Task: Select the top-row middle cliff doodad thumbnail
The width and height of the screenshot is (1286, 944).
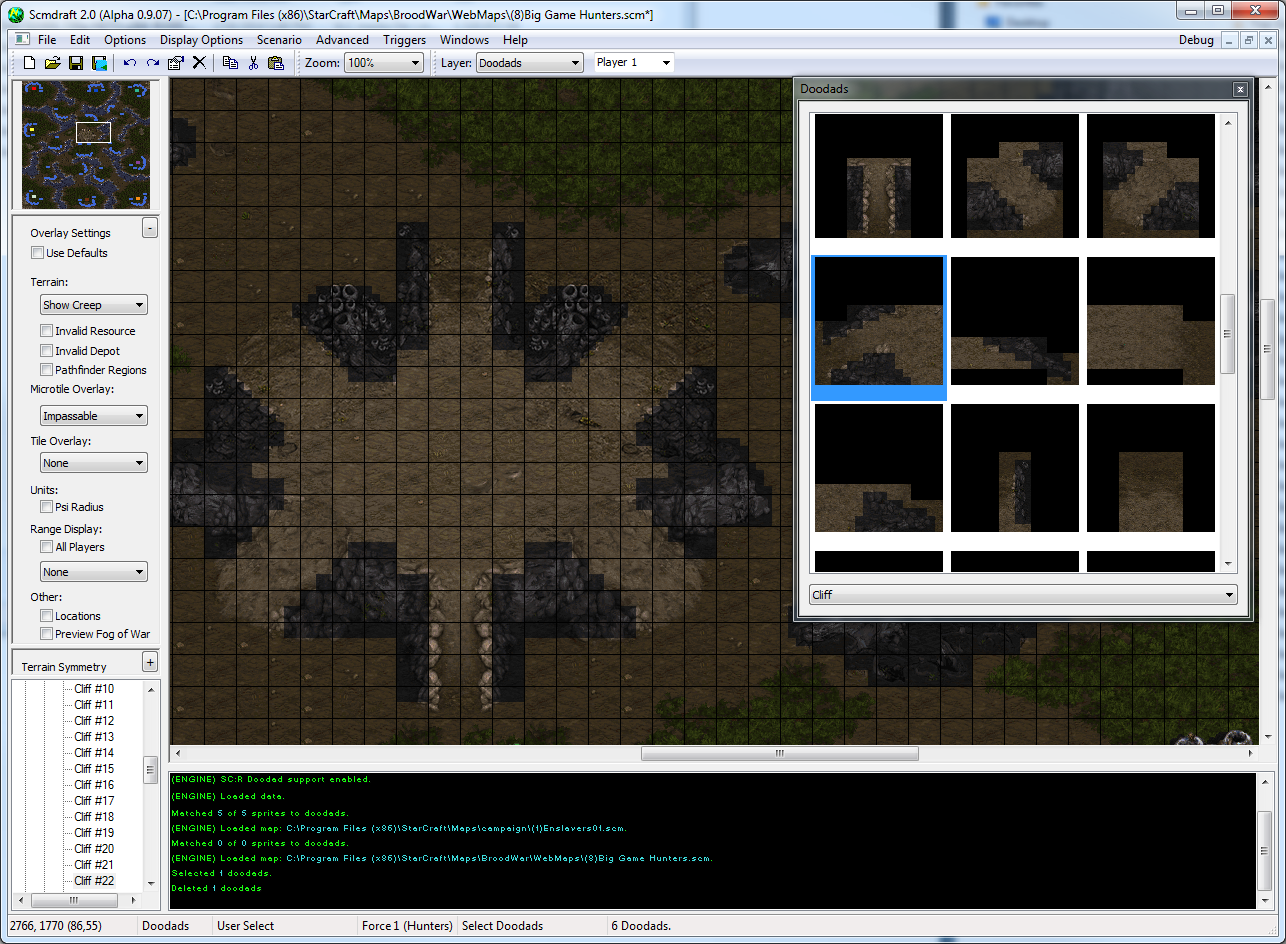Action: point(1015,176)
